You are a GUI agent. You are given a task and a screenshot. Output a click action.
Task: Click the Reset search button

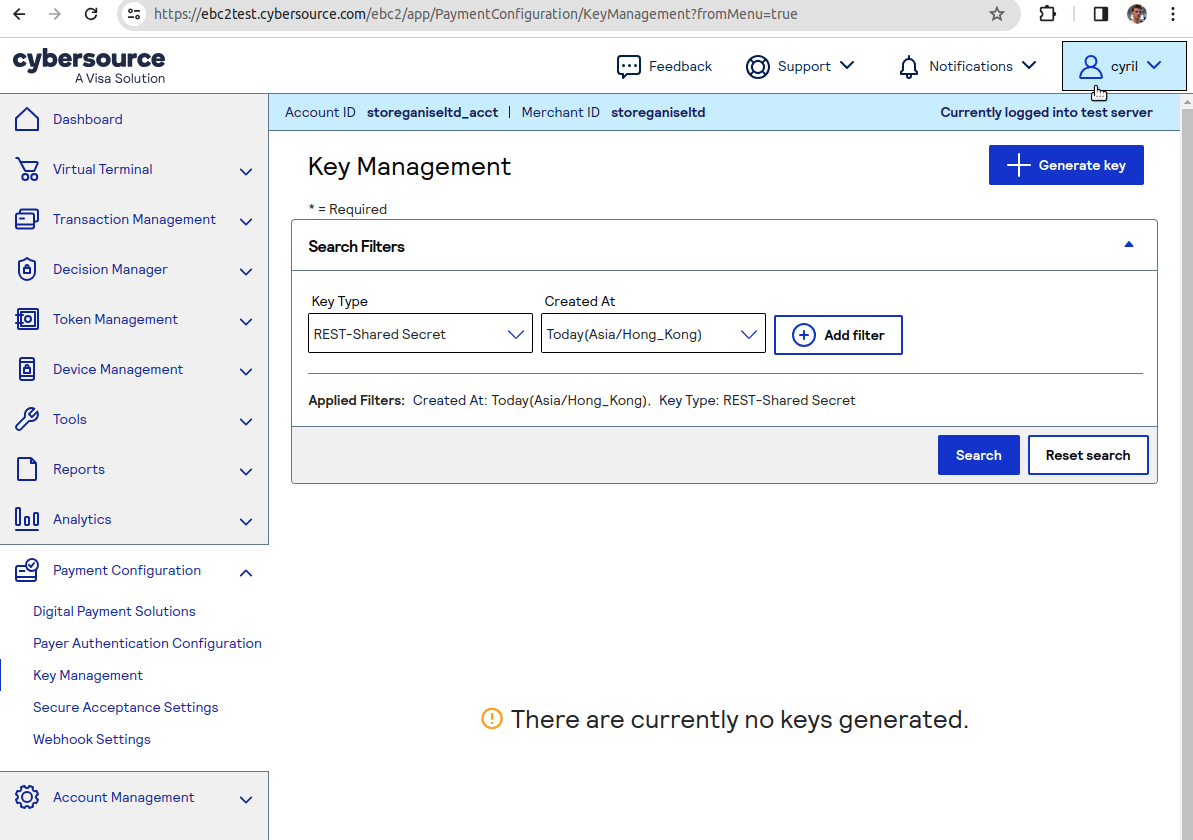coord(1088,455)
